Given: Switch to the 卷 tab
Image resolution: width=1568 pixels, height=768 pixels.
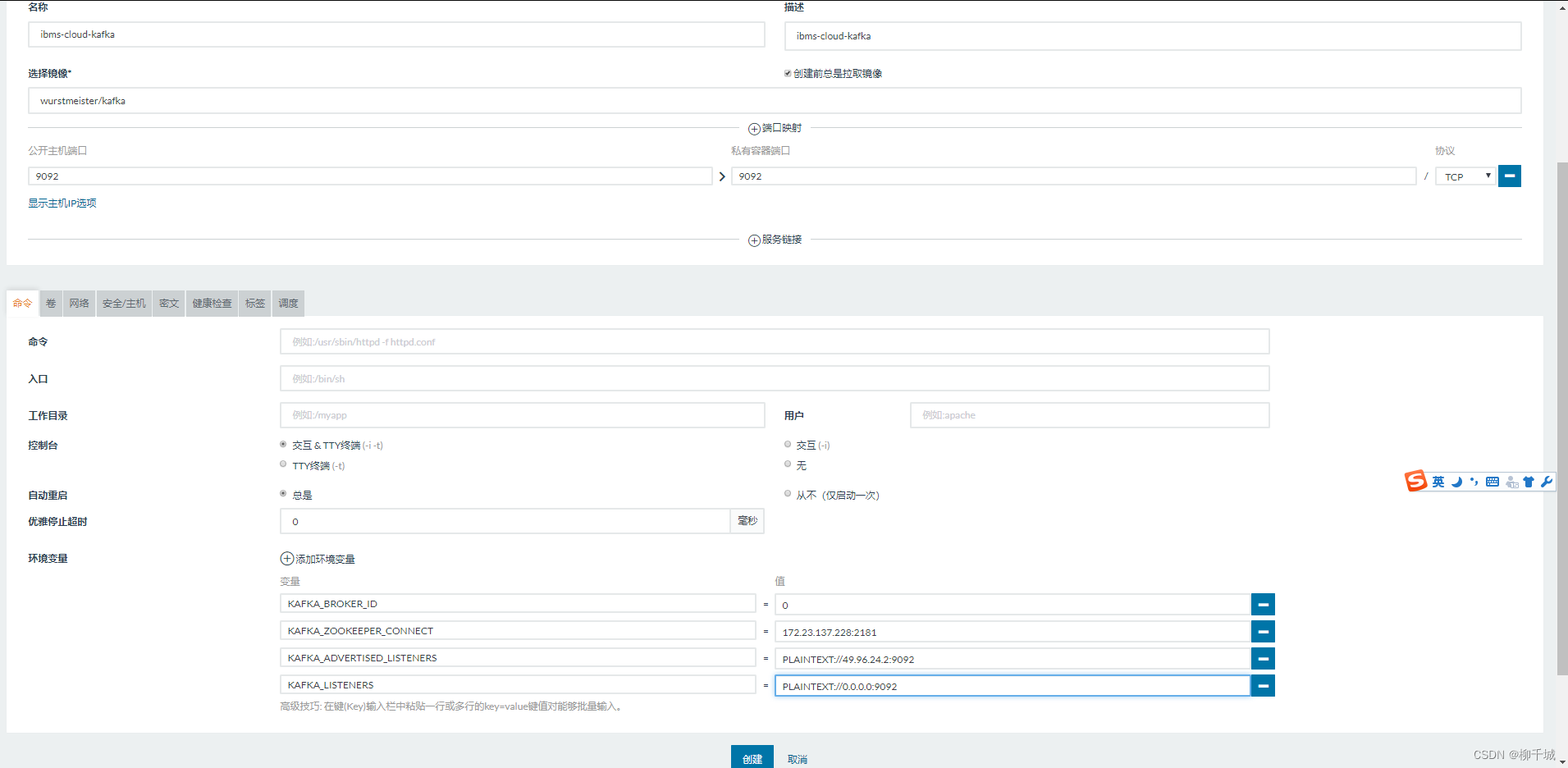Looking at the screenshot, I should (51, 304).
